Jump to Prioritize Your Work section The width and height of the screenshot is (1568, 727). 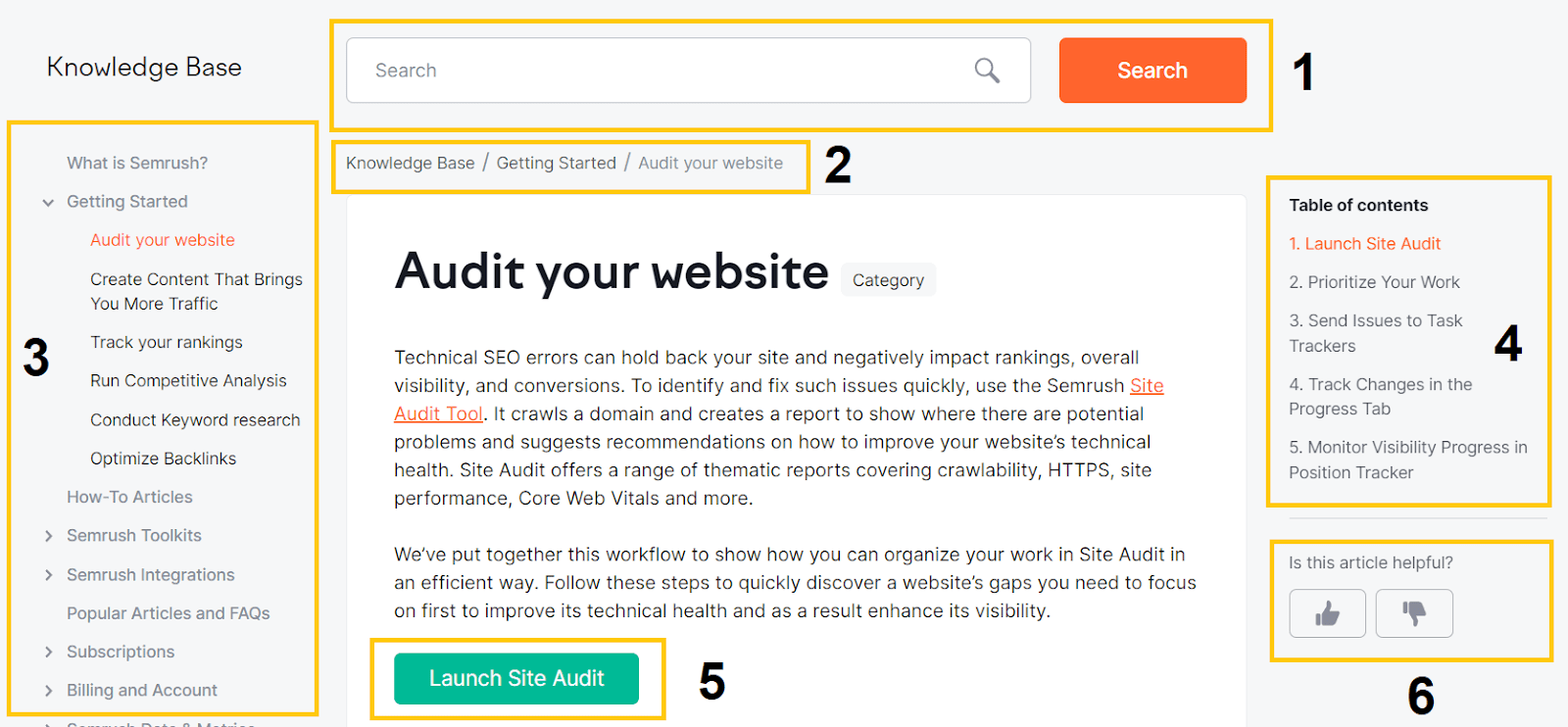1374,282
